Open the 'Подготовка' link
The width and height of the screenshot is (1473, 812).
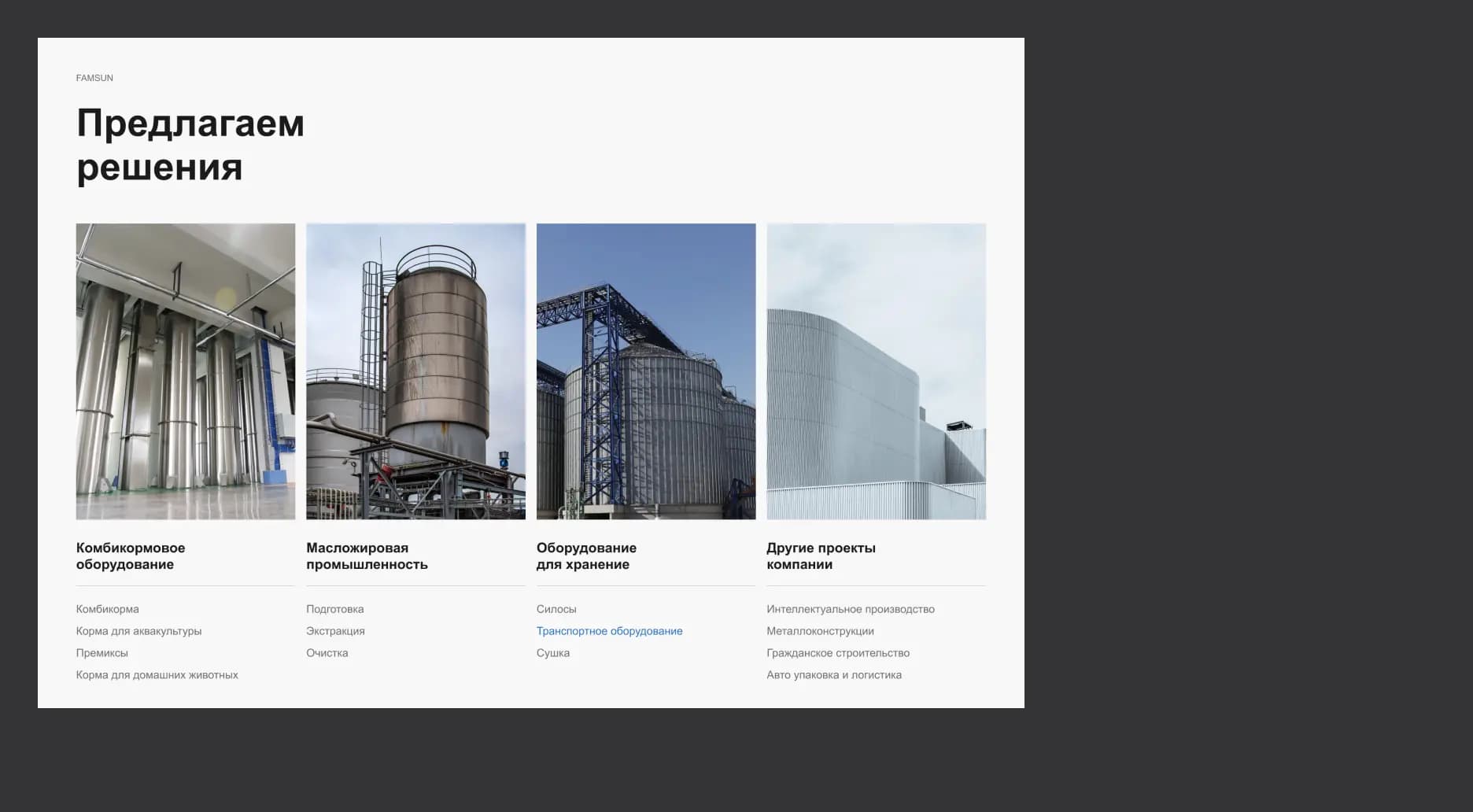pos(335,609)
